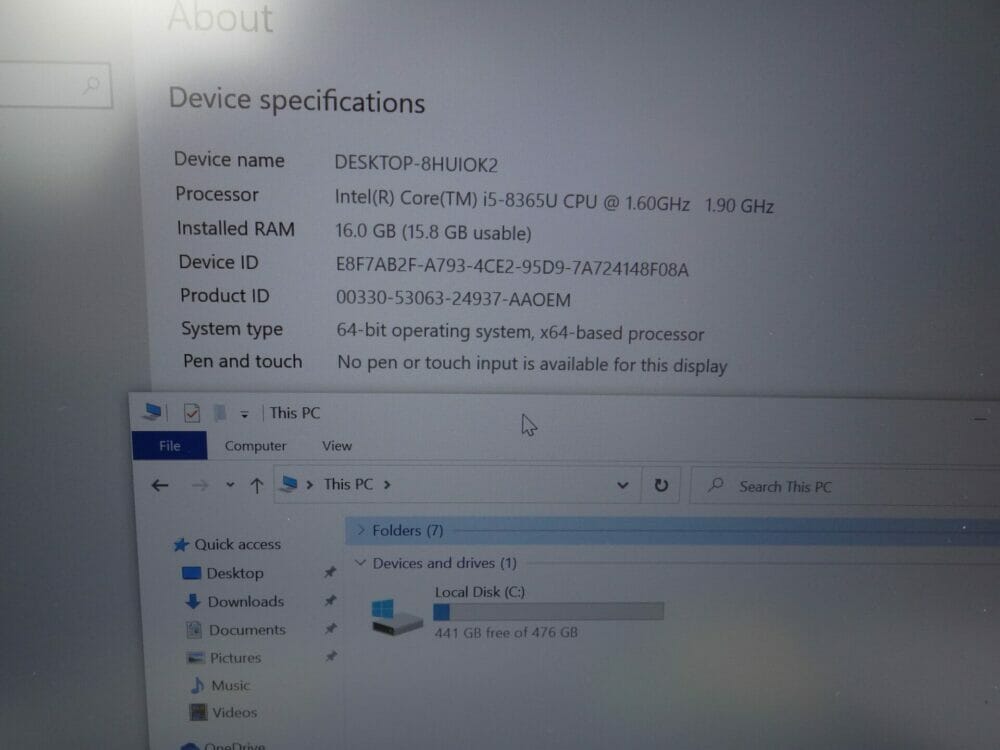This screenshot has width=1000, height=750.
Task: Click the Pen and touch value text
Action: click(532, 364)
